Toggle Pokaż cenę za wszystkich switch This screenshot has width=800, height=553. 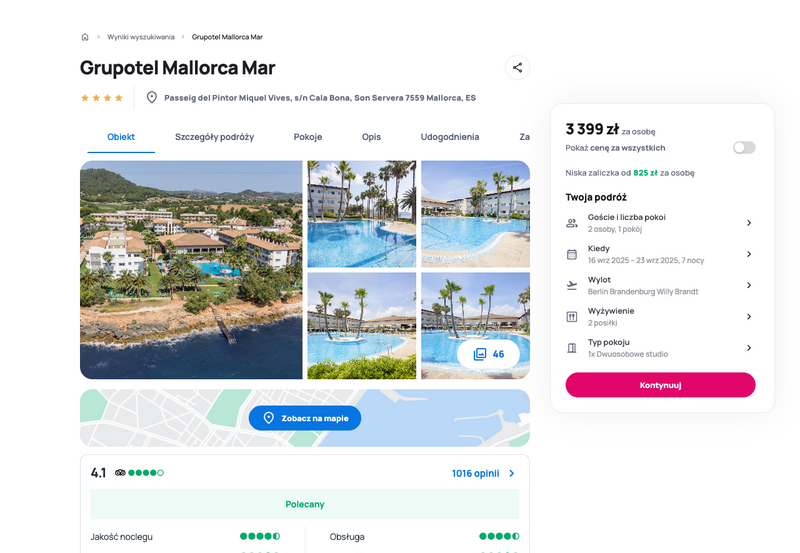click(x=744, y=148)
